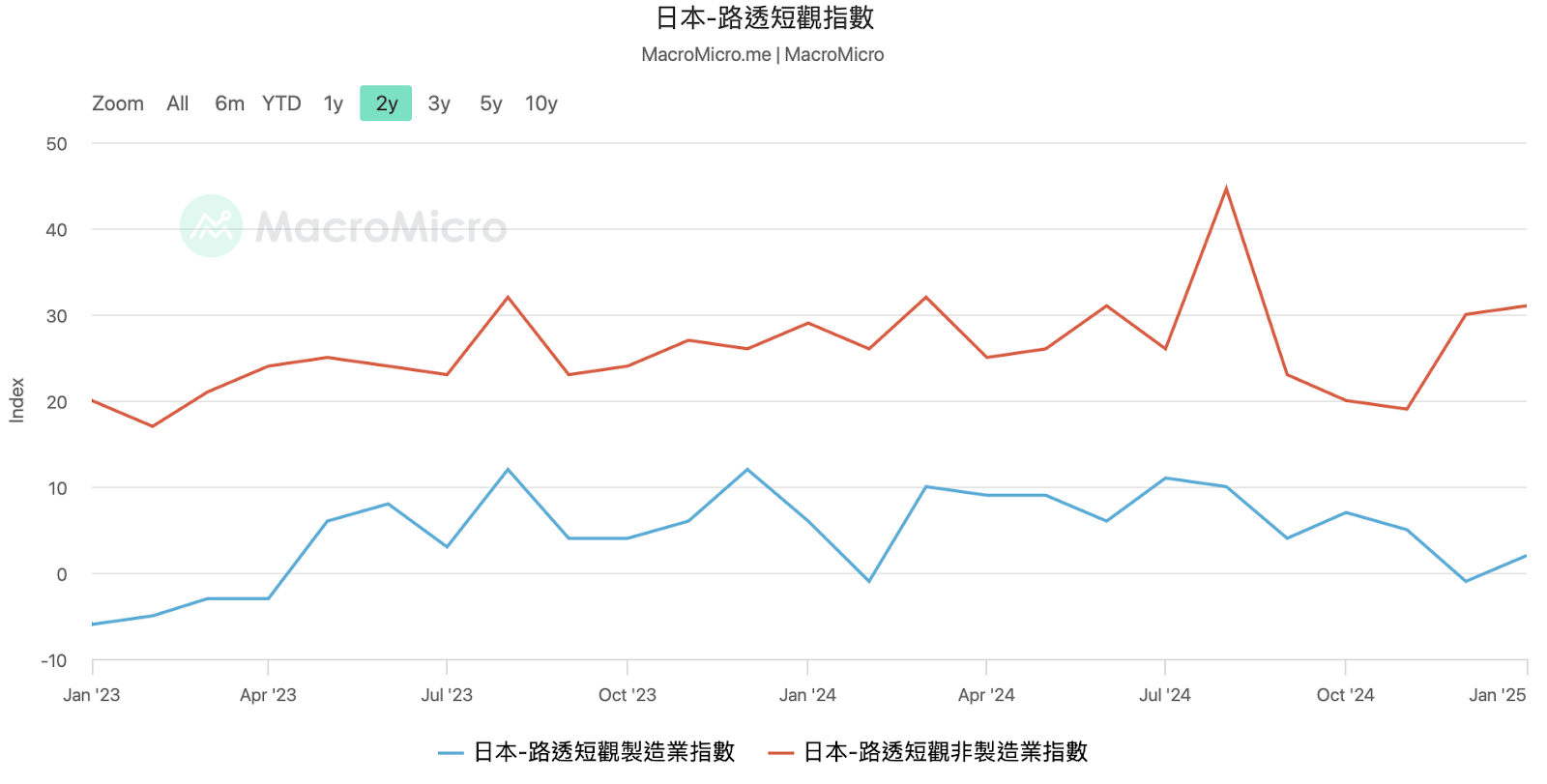Click the Jan '23 x-axis label
The height and width of the screenshot is (784, 1547).
(x=92, y=695)
